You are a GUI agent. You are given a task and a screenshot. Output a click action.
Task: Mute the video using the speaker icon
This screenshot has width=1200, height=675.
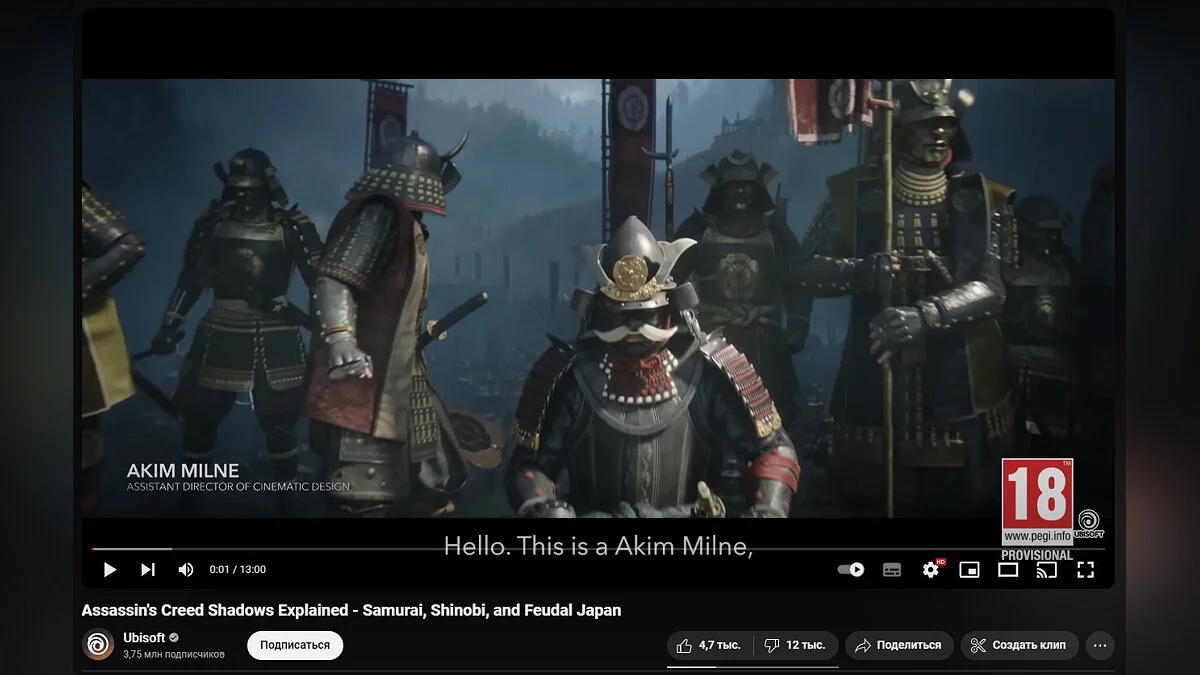pos(186,569)
